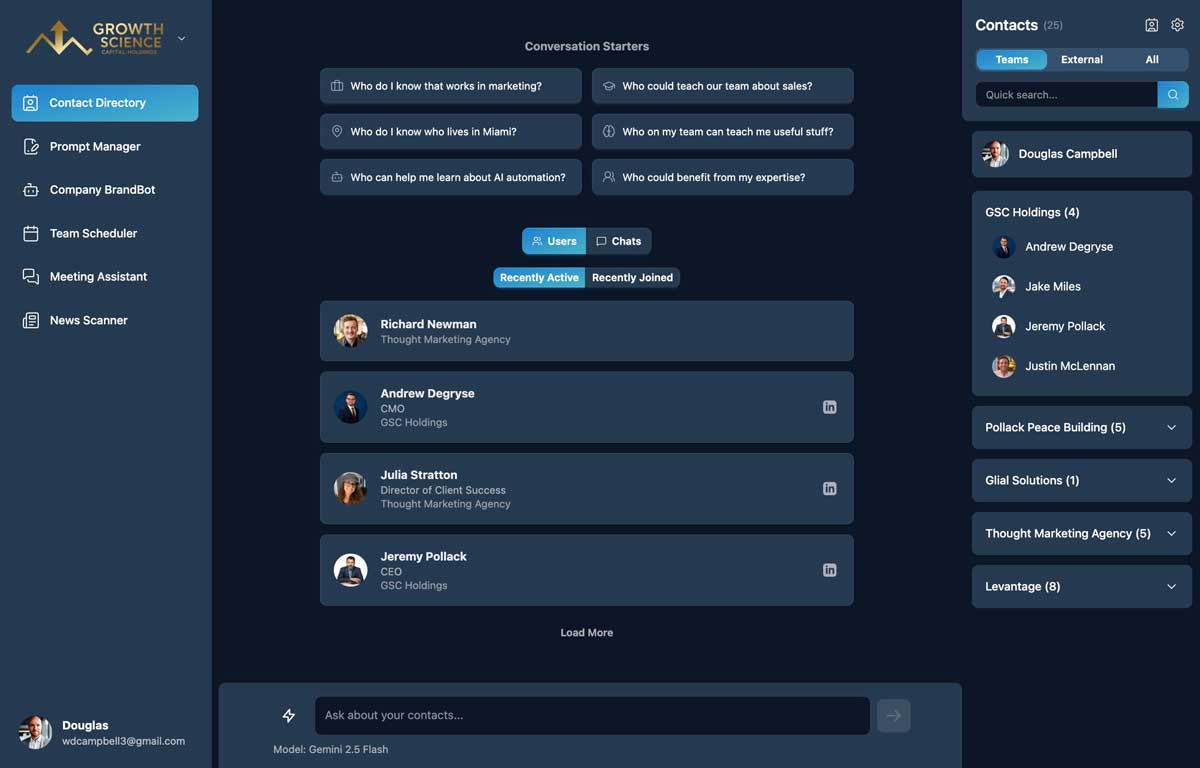Expand Thought Marketing Agency group
Image resolution: width=1200 pixels, height=768 pixels.
tap(1082, 533)
